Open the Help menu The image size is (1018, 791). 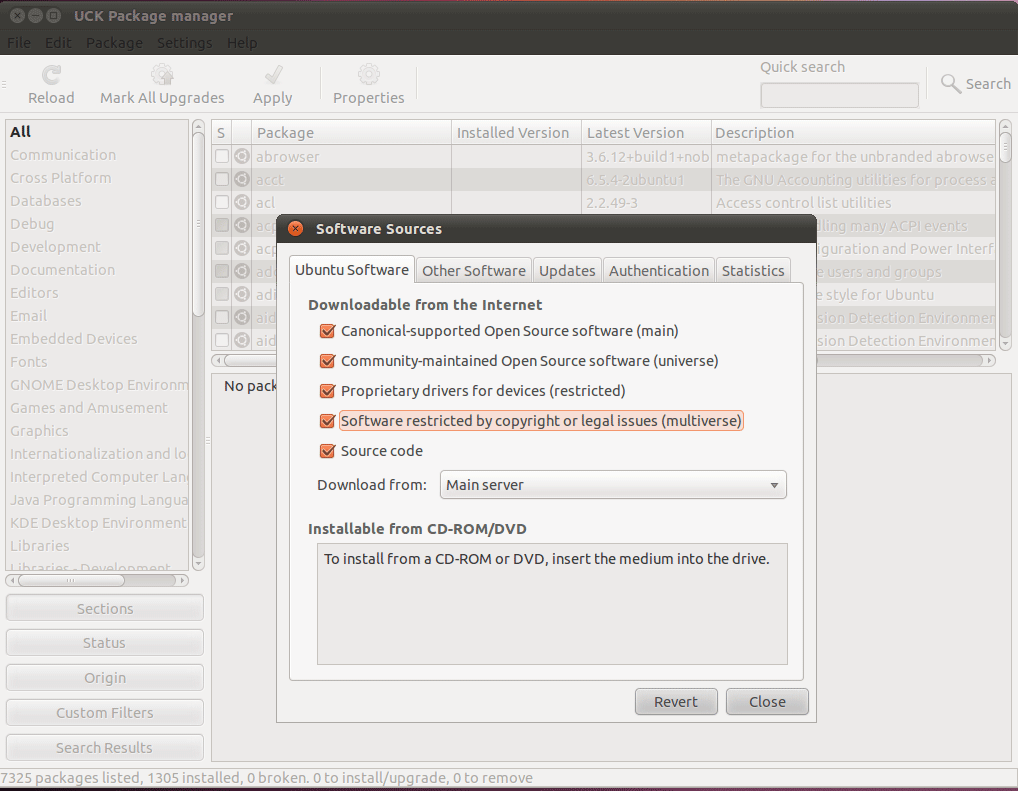(242, 43)
